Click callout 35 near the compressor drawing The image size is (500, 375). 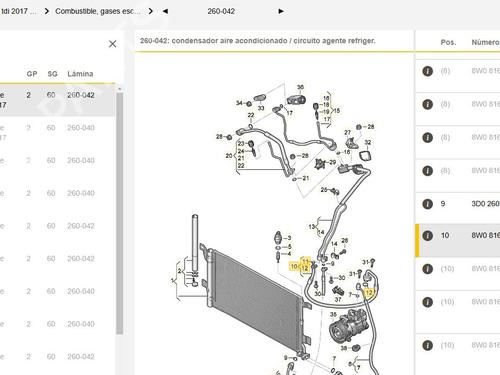click(333, 314)
